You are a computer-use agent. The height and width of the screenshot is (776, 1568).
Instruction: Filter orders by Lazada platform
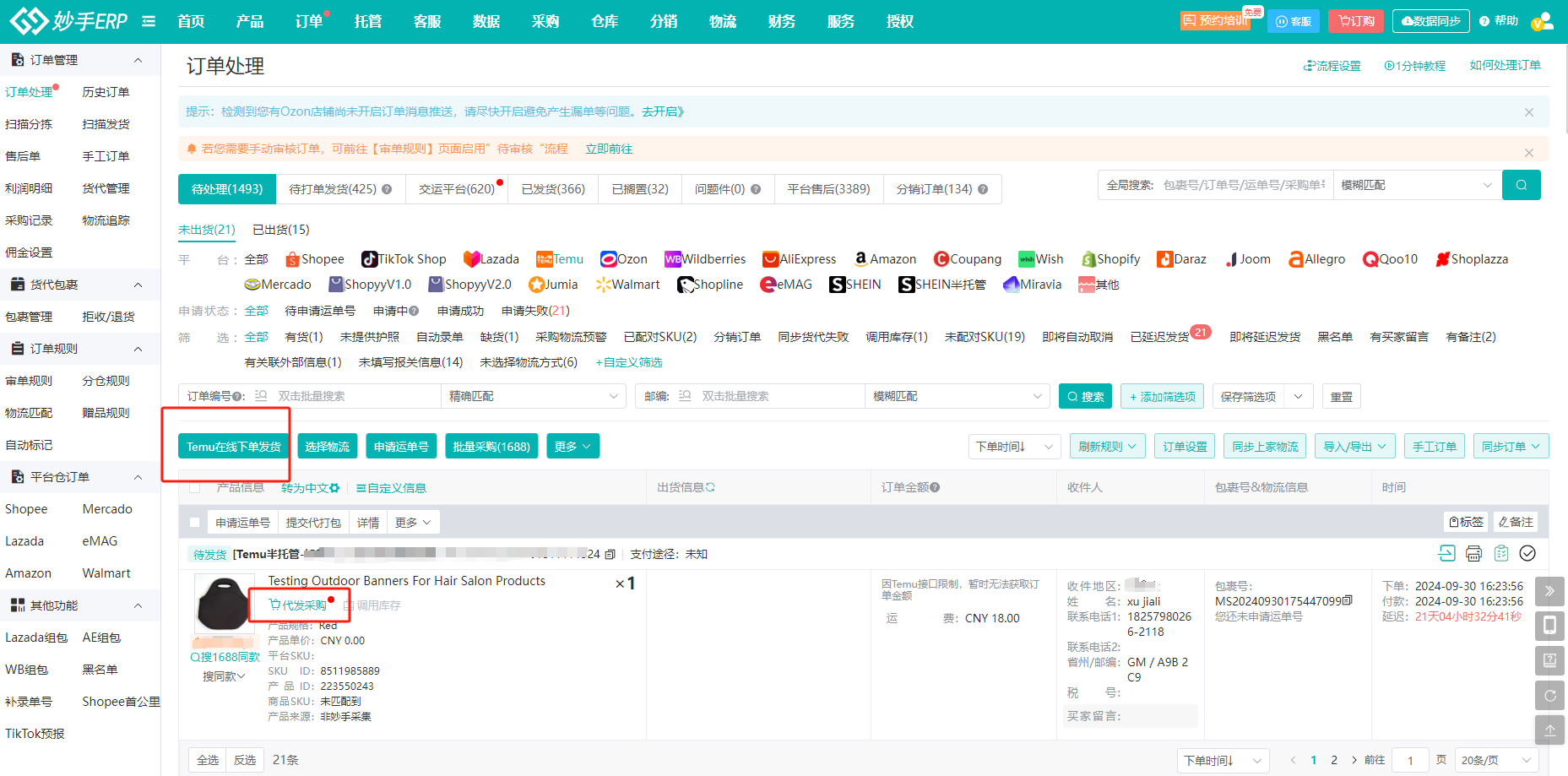[491, 259]
